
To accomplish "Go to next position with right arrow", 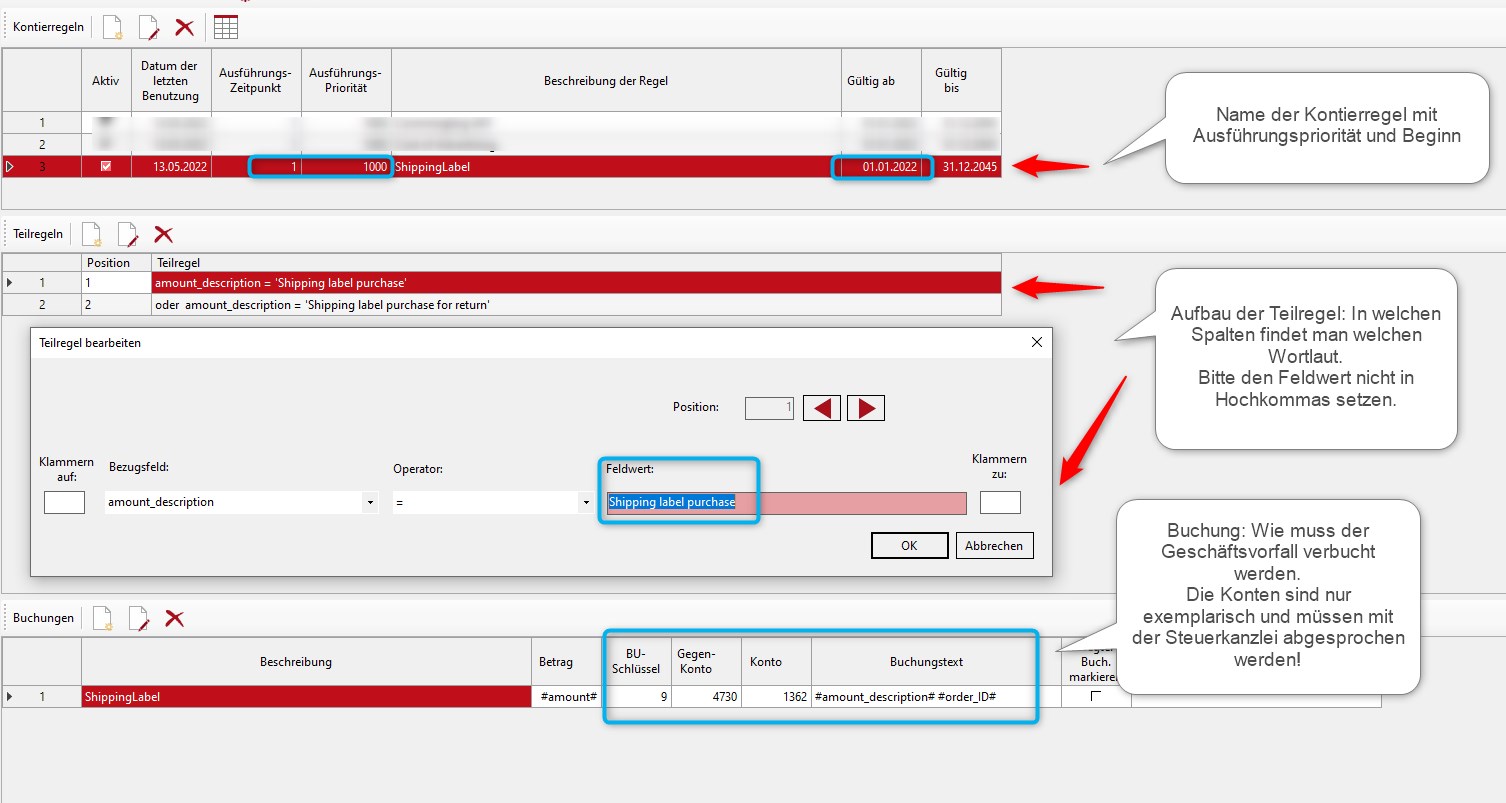I will click(x=866, y=408).
